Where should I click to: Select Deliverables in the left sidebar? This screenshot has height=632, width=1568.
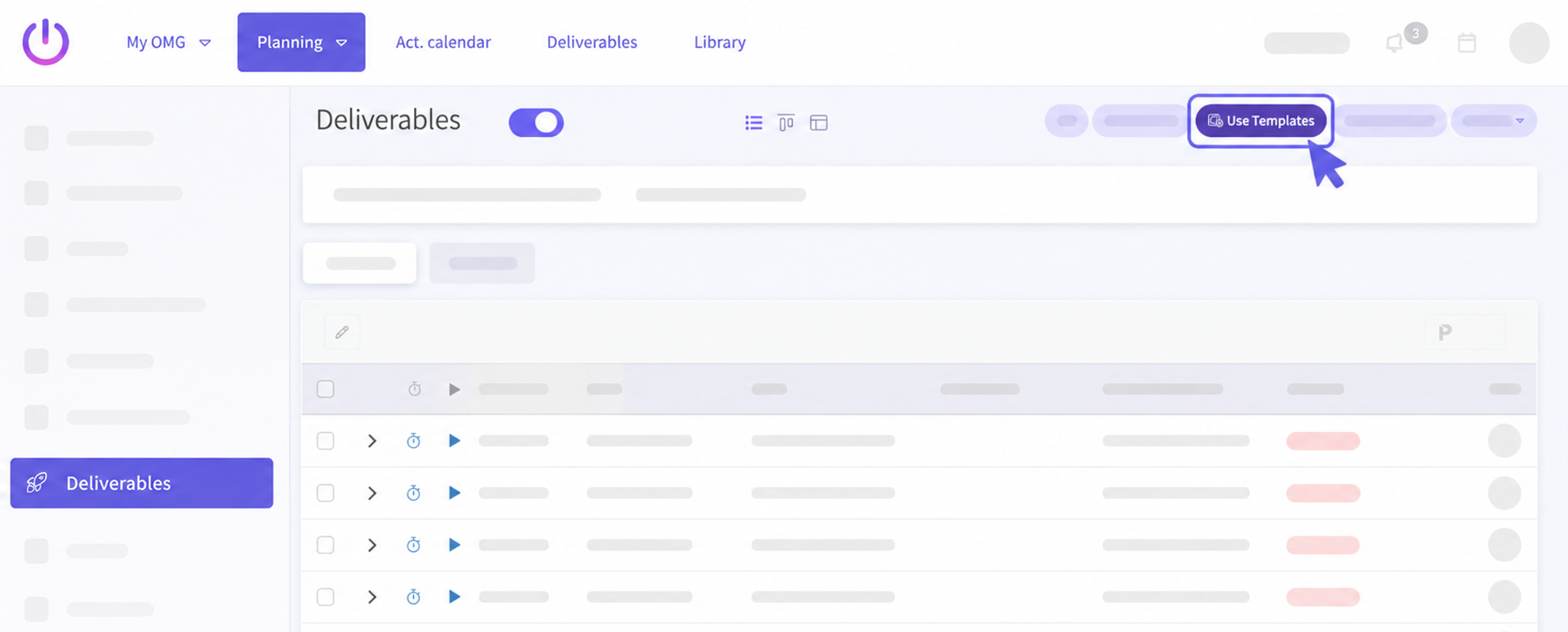click(142, 483)
